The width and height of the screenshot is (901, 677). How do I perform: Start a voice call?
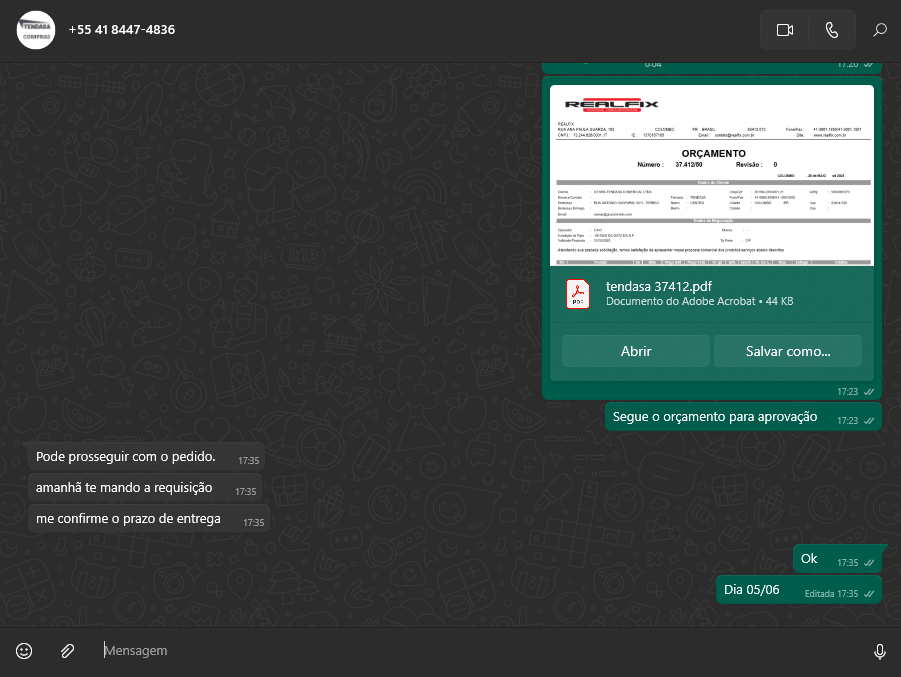pos(831,30)
